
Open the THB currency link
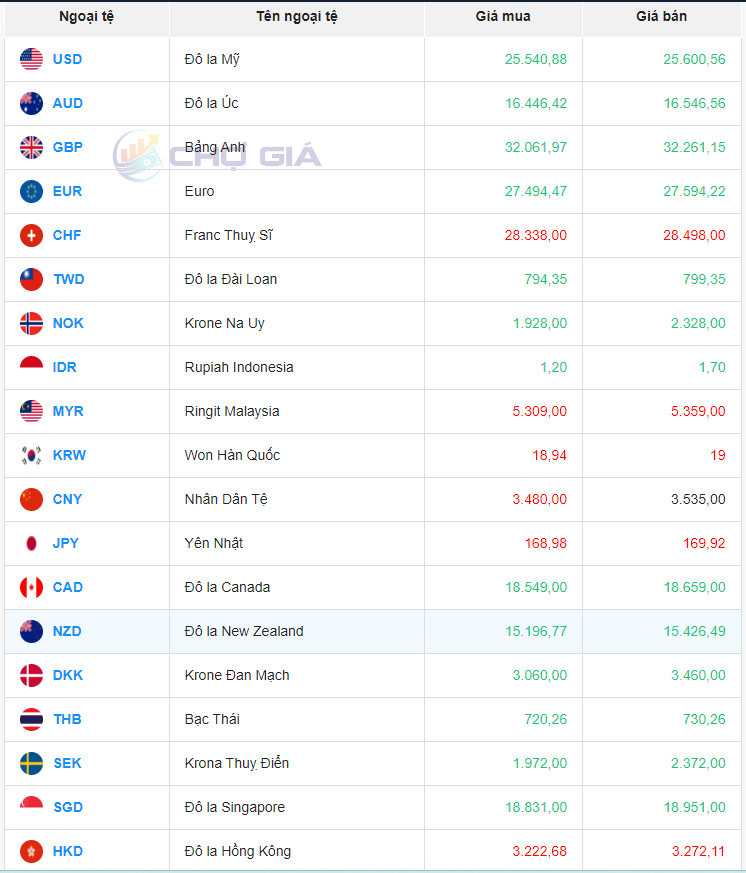tap(67, 719)
